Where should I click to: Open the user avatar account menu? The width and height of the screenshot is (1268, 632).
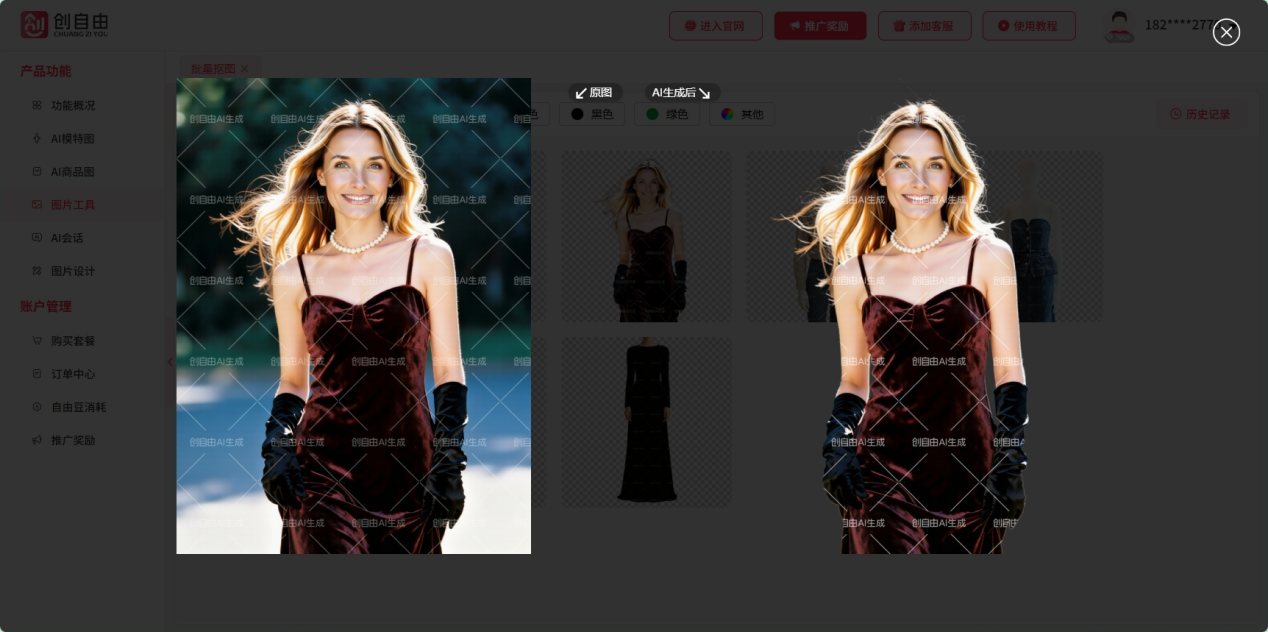coord(1119,26)
